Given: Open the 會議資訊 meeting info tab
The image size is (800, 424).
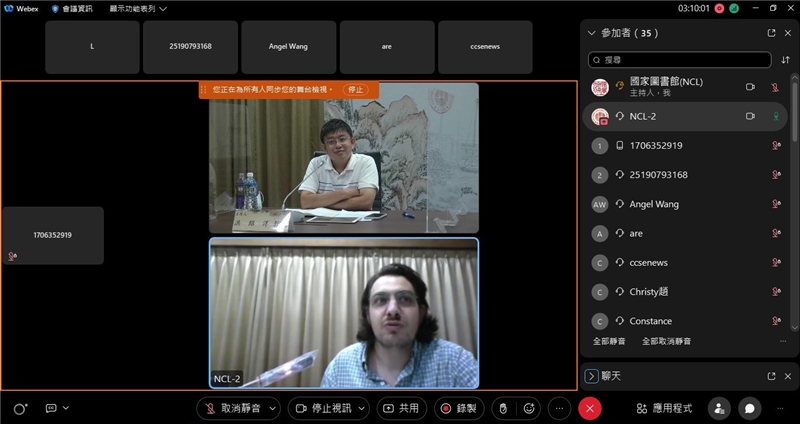Looking at the screenshot, I should pyautogui.click(x=73, y=8).
